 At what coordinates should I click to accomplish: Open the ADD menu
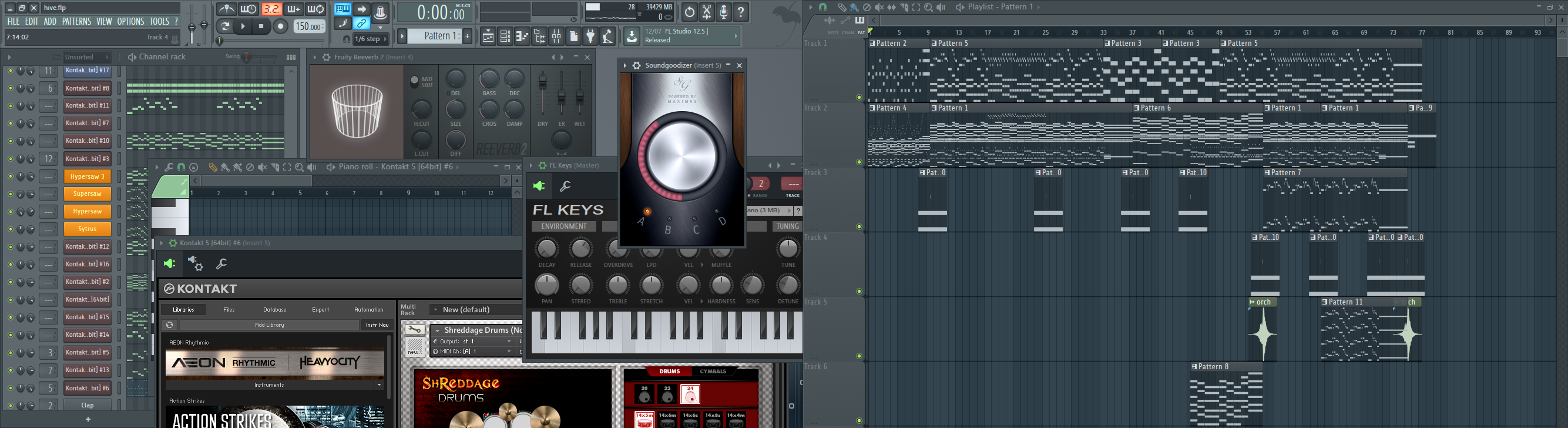click(50, 21)
